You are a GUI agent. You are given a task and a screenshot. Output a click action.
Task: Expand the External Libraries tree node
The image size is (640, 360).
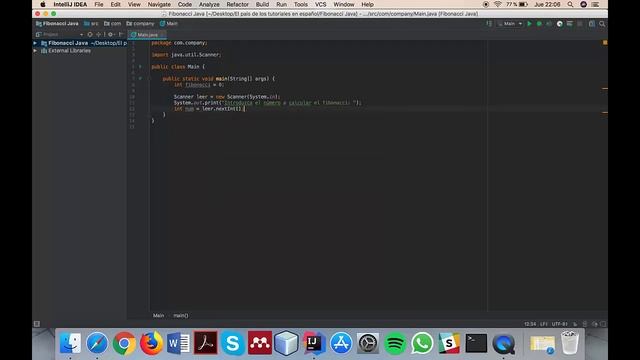tap(35, 51)
